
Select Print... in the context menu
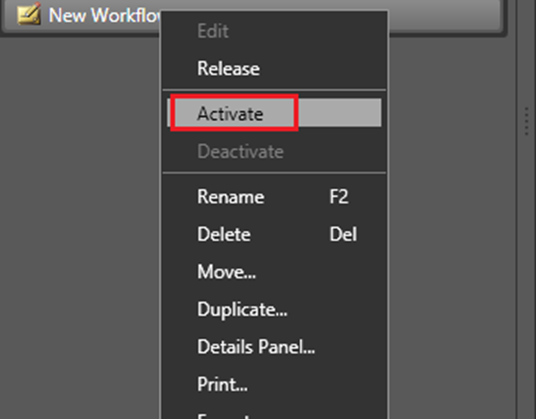pyautogui.click(x=222, y=384)
